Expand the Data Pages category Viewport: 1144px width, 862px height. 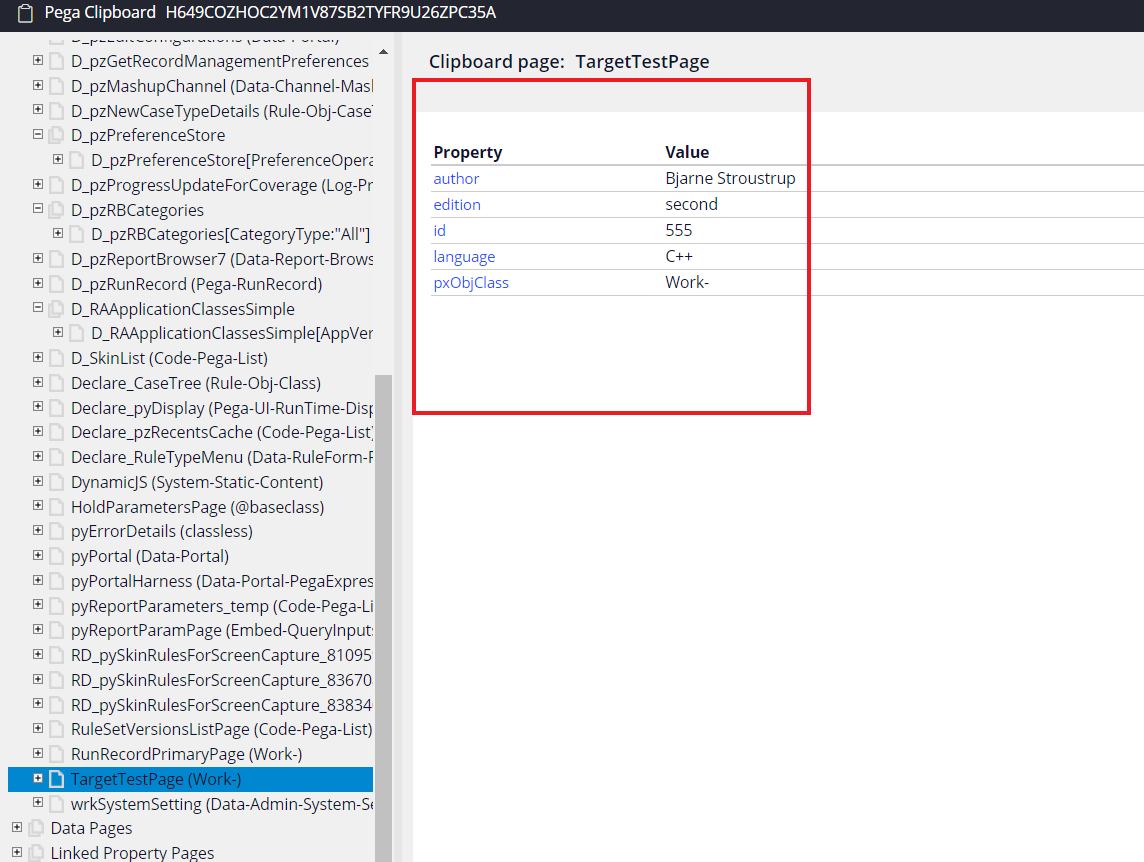pos(18,828)
